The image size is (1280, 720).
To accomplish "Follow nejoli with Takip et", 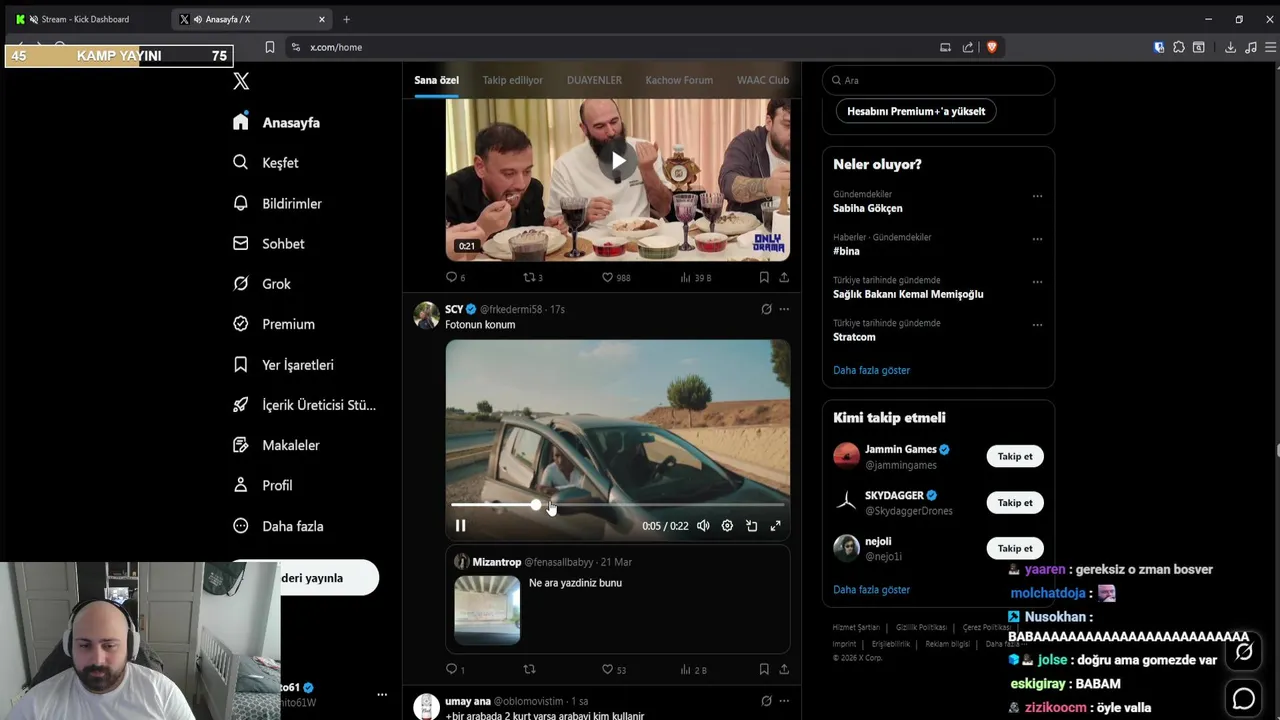I will pyautogui.click(x=1015, y=548).
